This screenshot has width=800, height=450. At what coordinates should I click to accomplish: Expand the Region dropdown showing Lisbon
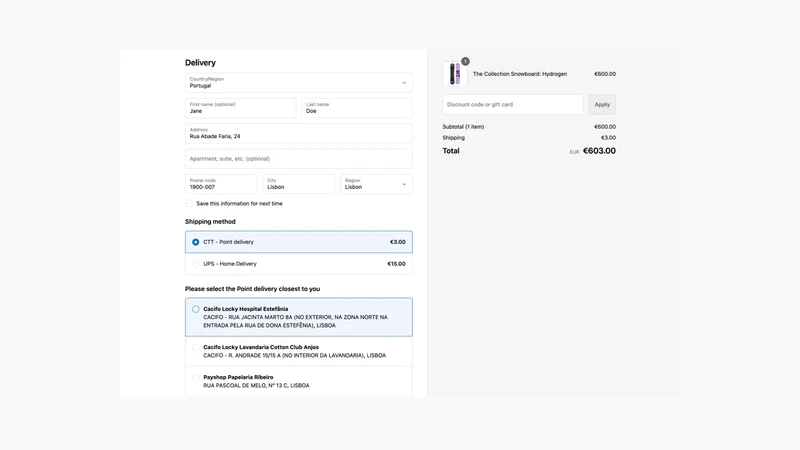coord(376,184)
